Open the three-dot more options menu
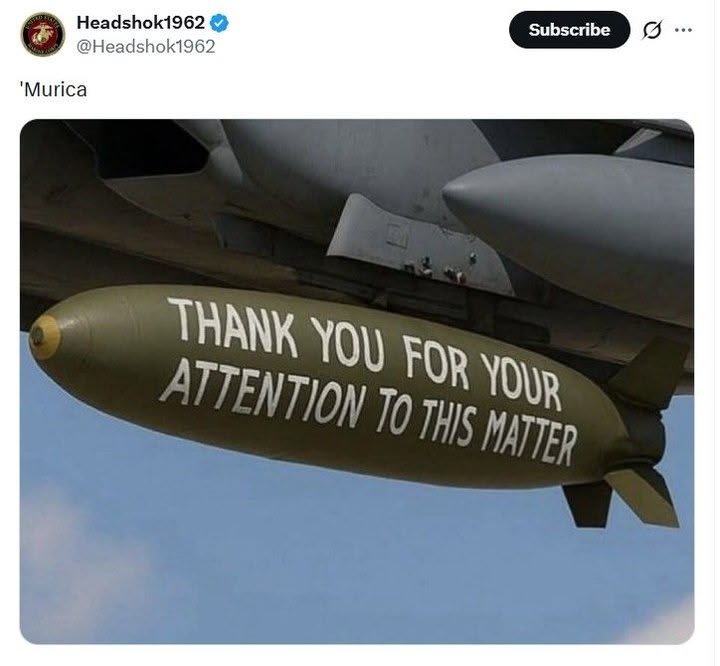This screenshot has height=666, width=720. click(683, 30)
